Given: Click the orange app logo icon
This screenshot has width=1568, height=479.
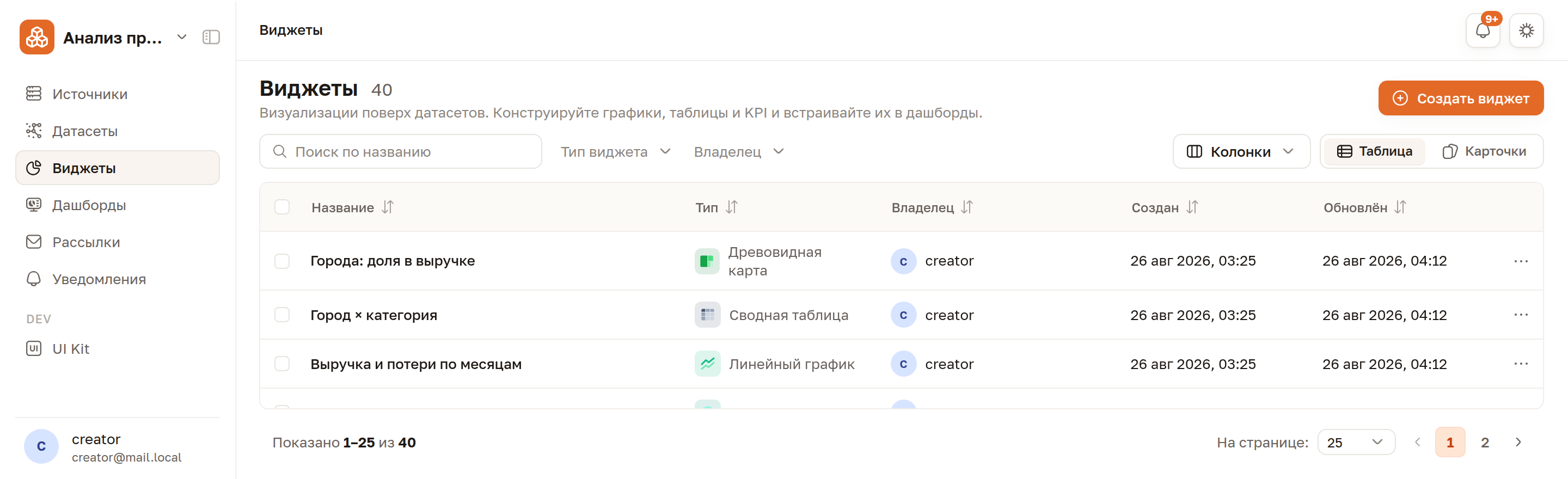Looking at the screenshot, I should (x=36, y=37).
